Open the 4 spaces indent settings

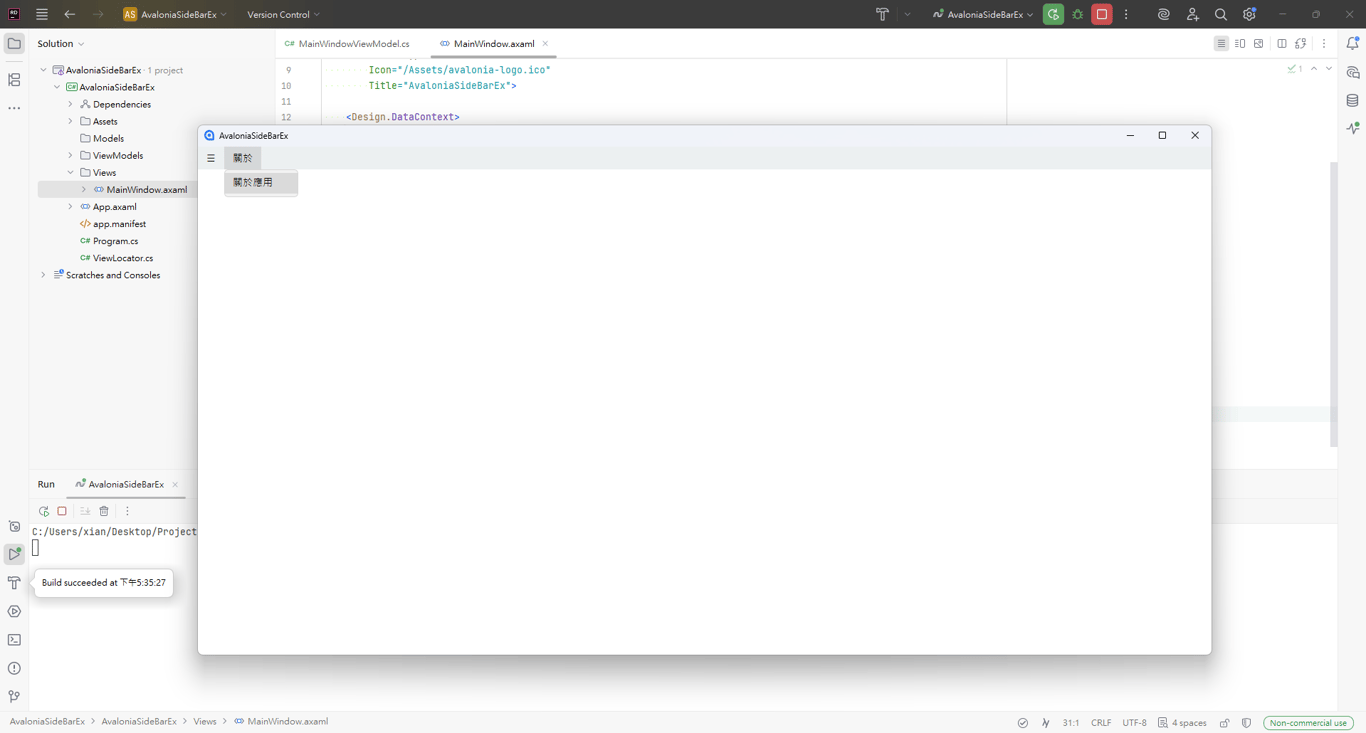pos(1182,723)
